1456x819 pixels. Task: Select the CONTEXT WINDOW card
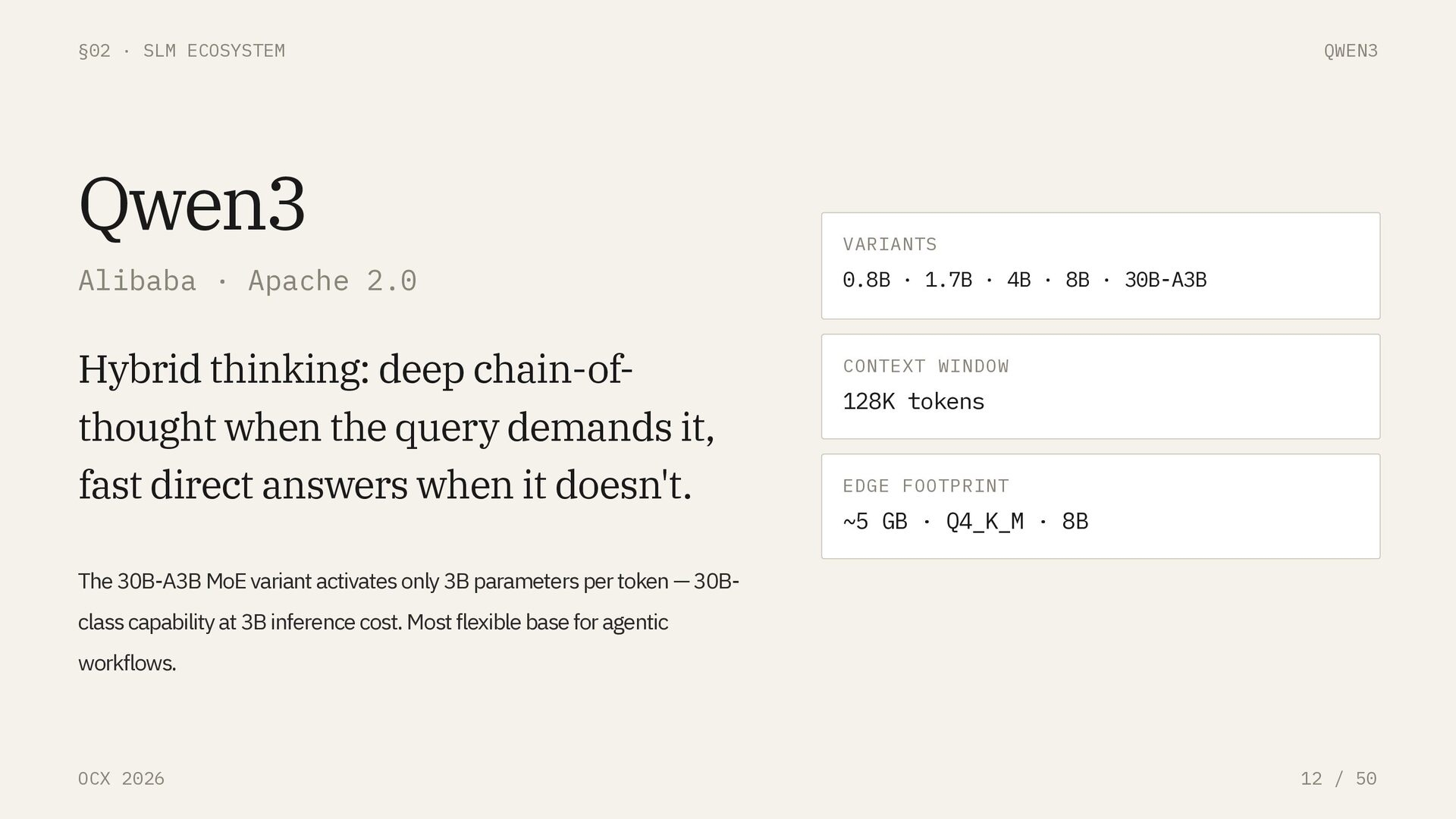tap(1100, 387)
